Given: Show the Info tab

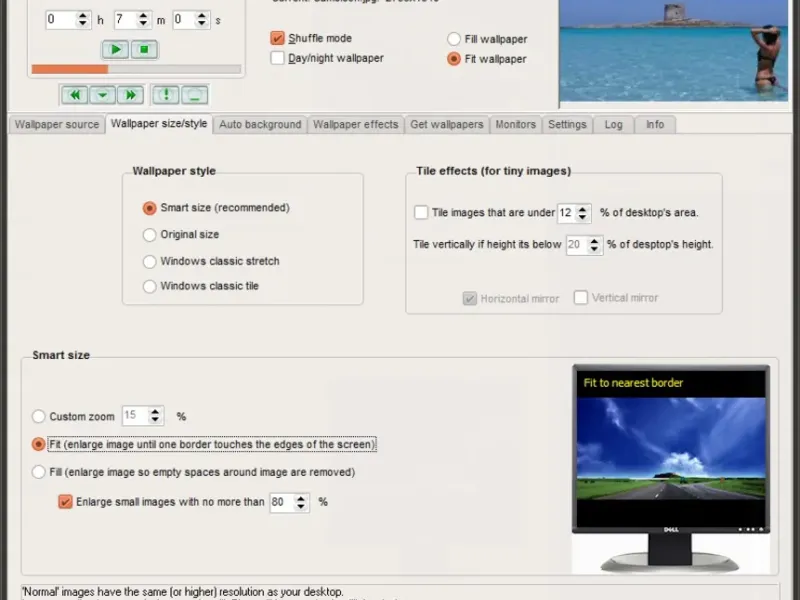Looking at the screenshot, I should (655, 124).
